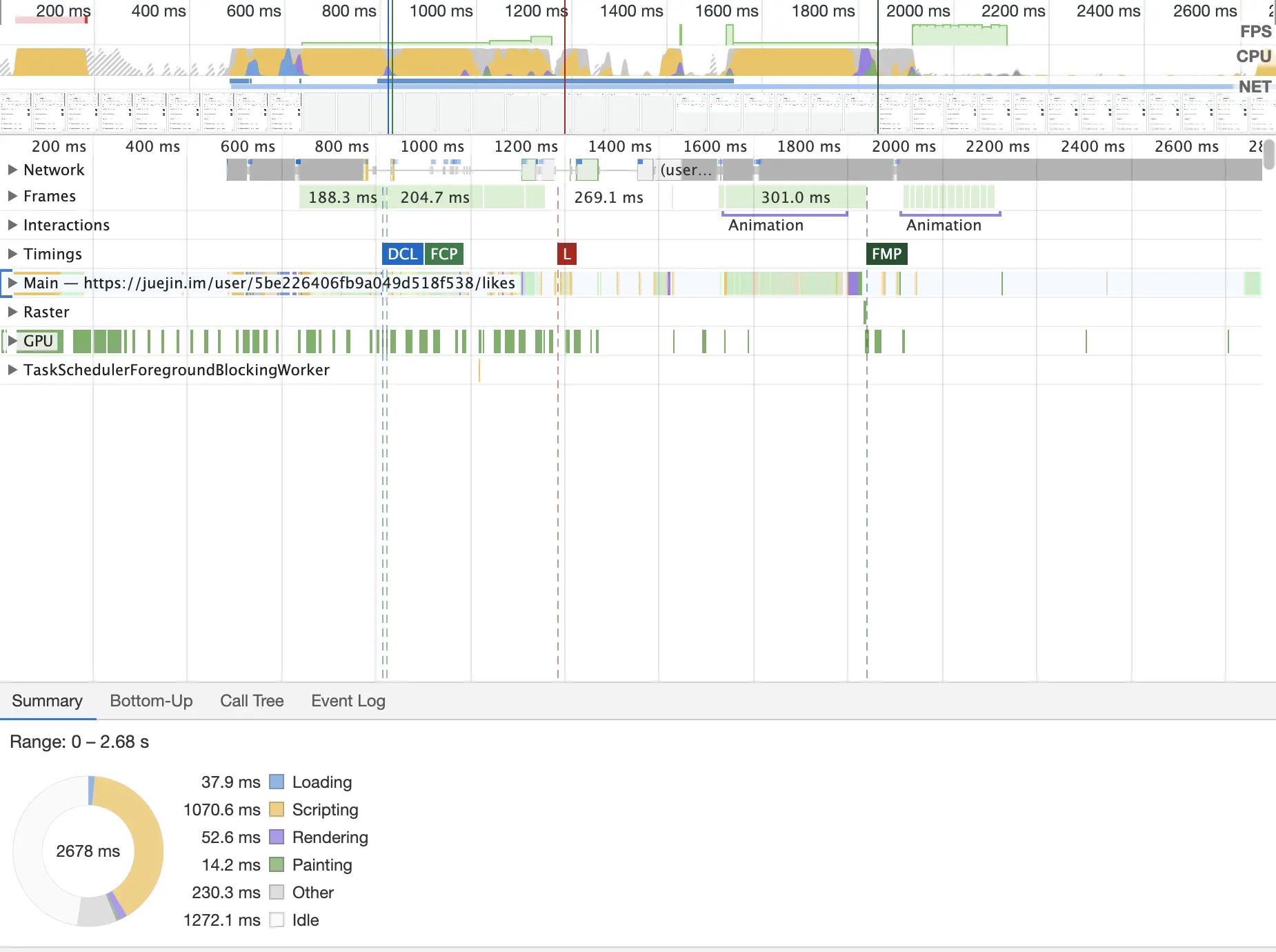Click the red L load marker

566,254
